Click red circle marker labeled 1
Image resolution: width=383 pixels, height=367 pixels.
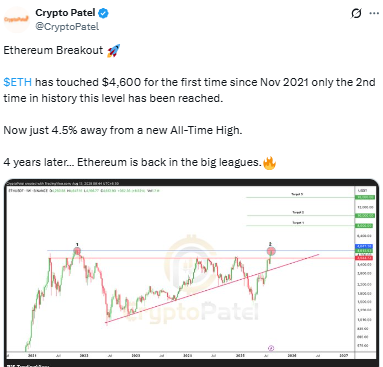[x=77, y=251]
